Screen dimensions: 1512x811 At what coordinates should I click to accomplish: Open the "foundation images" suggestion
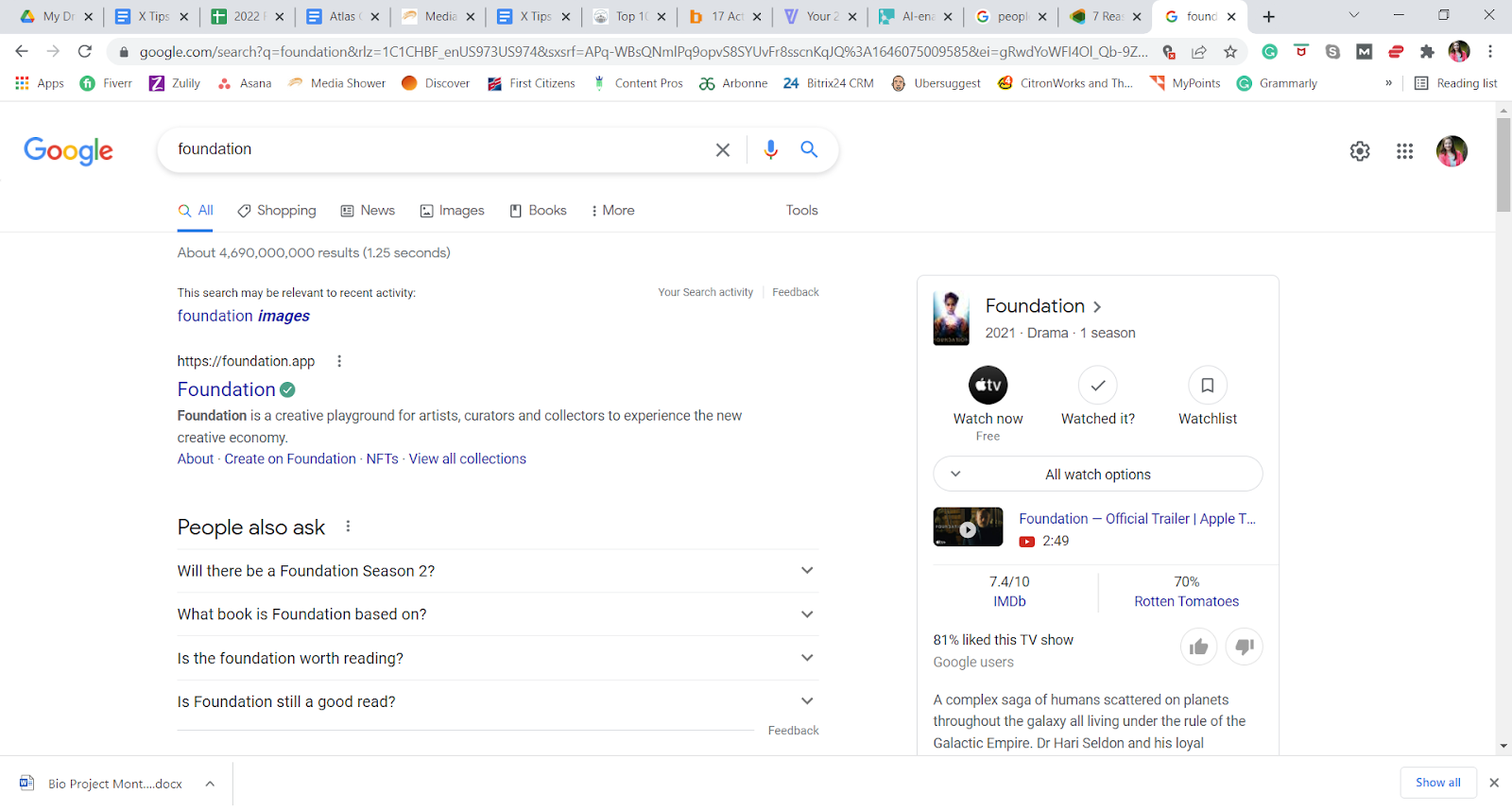pyautogui.click(x=244, y=316)
